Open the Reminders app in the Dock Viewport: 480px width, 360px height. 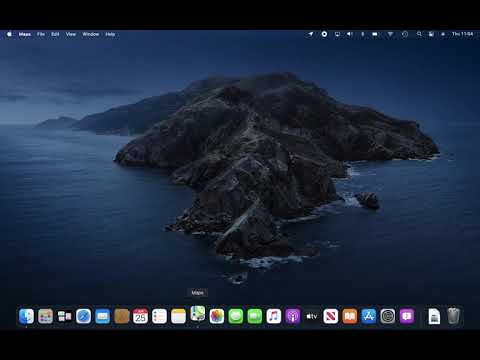(159, 316)
